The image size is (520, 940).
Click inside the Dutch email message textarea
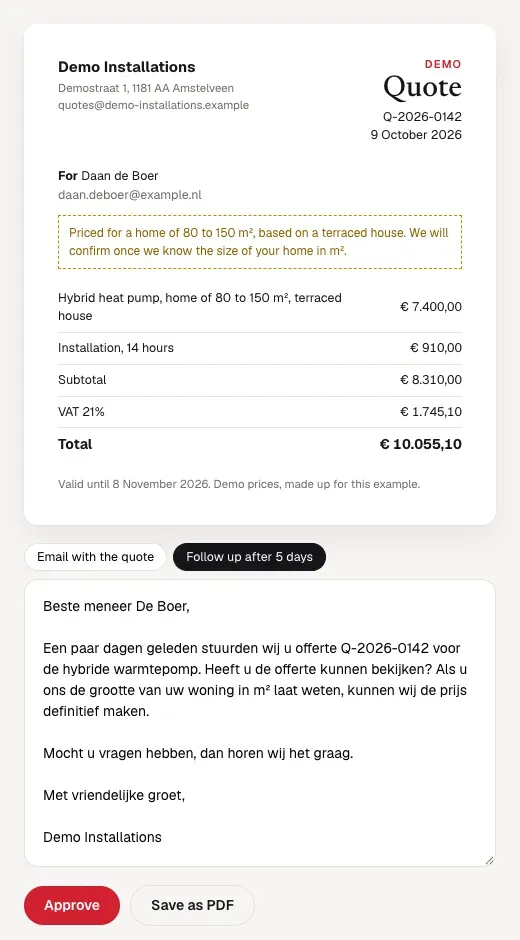click(x=260, y=722)
